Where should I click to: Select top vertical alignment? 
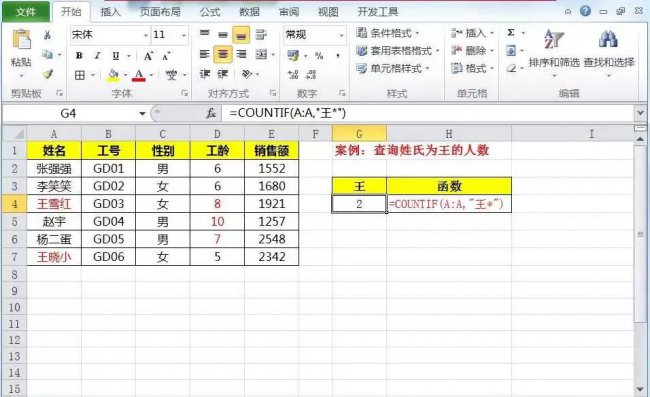(x=205, y=34)
